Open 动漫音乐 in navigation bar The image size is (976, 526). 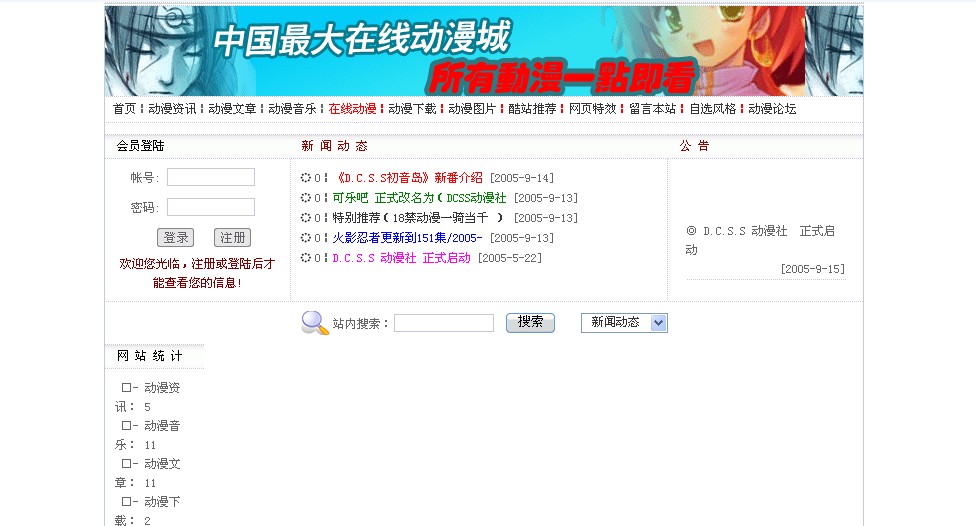click(x=293, y=109)
